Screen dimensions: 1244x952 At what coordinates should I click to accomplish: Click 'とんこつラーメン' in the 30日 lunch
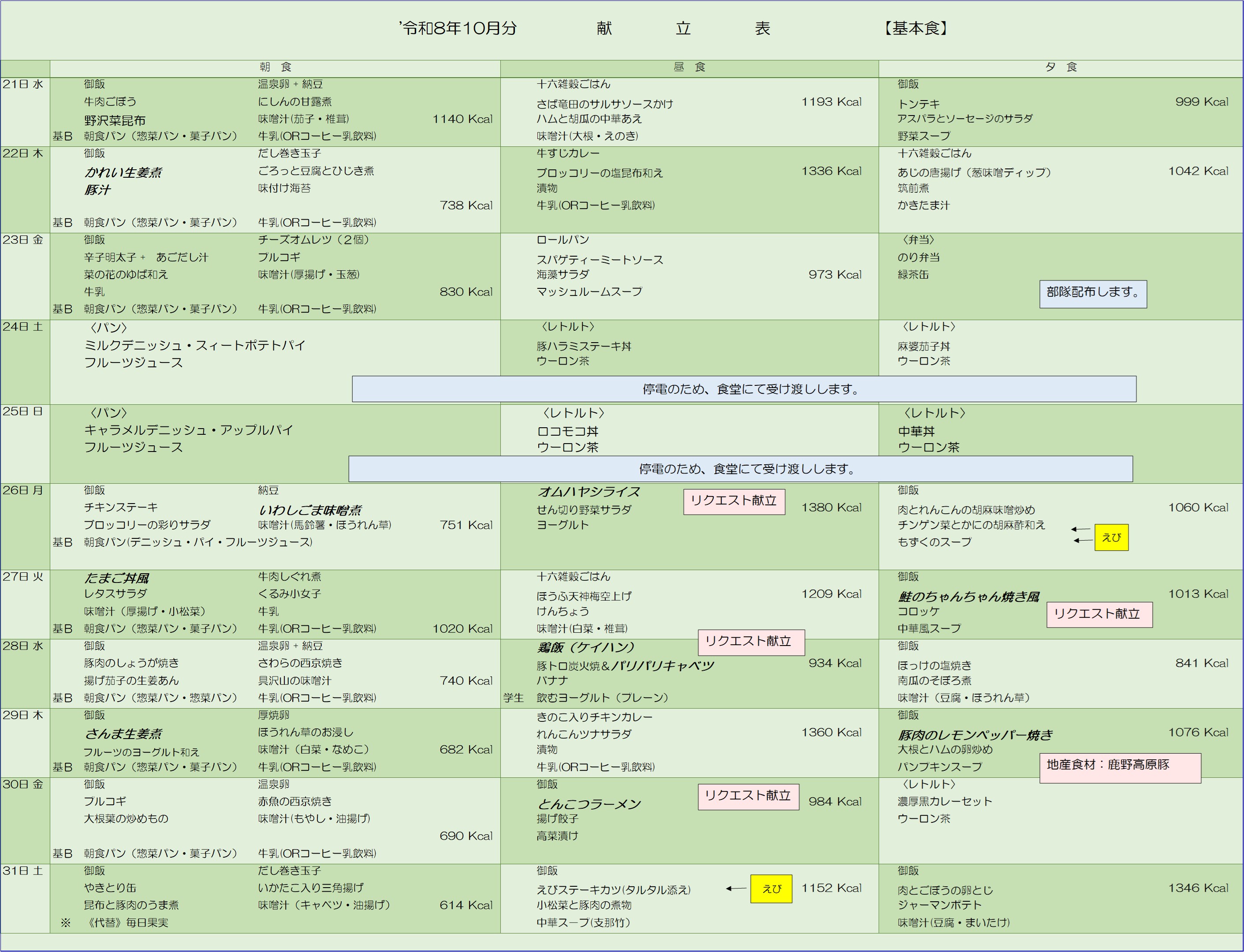click(x=588, y=804)
